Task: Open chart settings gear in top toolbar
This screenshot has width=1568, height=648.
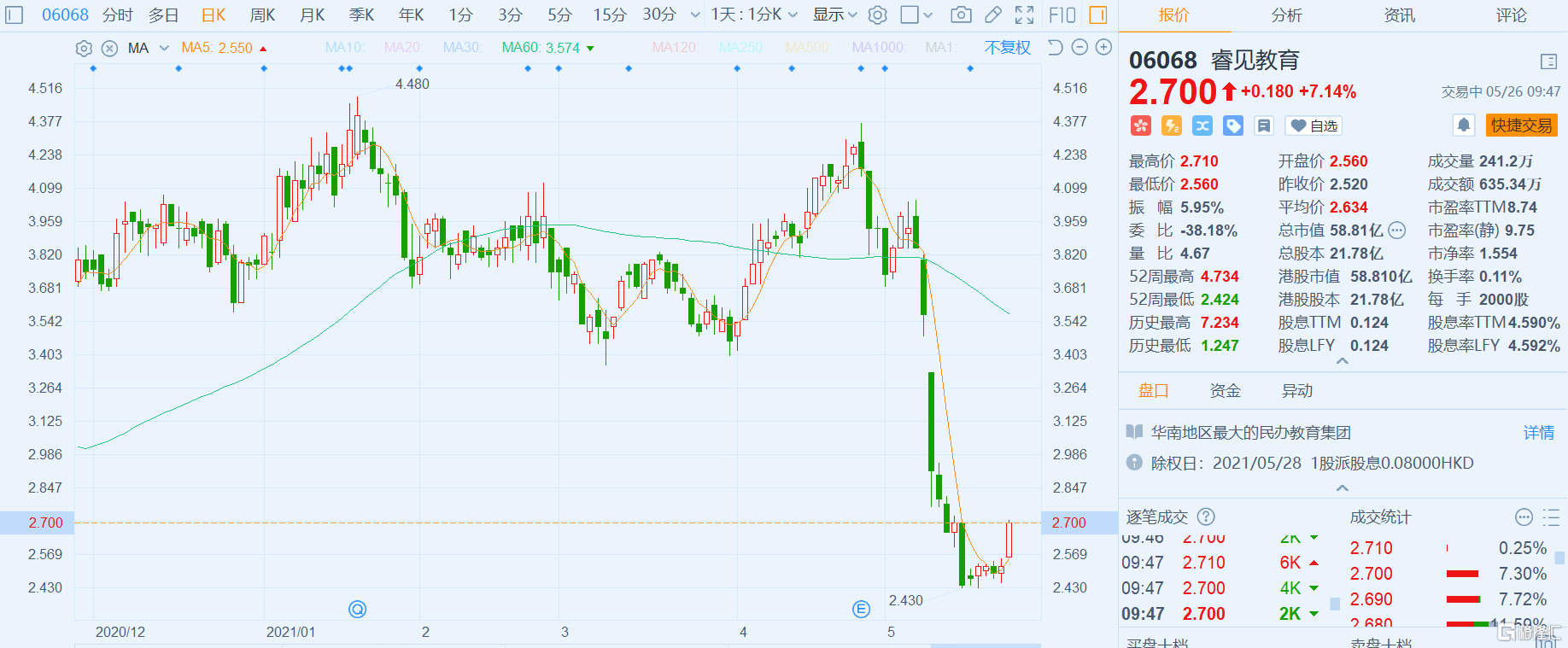Action: click(877, 15)
